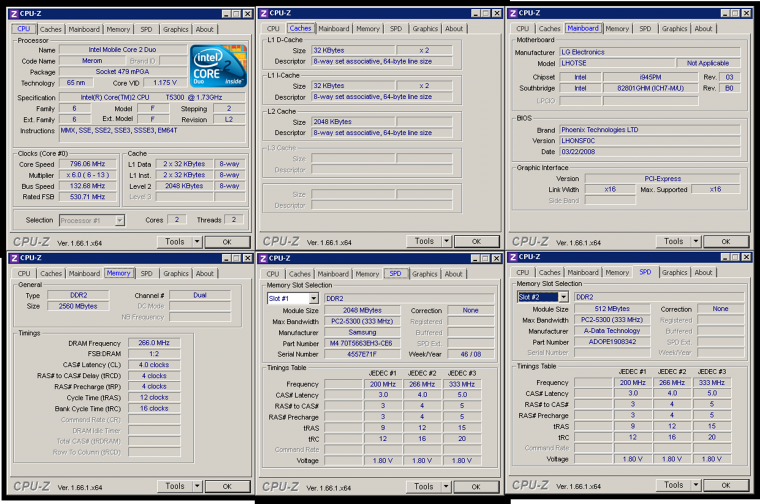Click OK in the Slot #1 SPD window
The width and height of the screenshot is (760, 504).
tap(476, 486)
